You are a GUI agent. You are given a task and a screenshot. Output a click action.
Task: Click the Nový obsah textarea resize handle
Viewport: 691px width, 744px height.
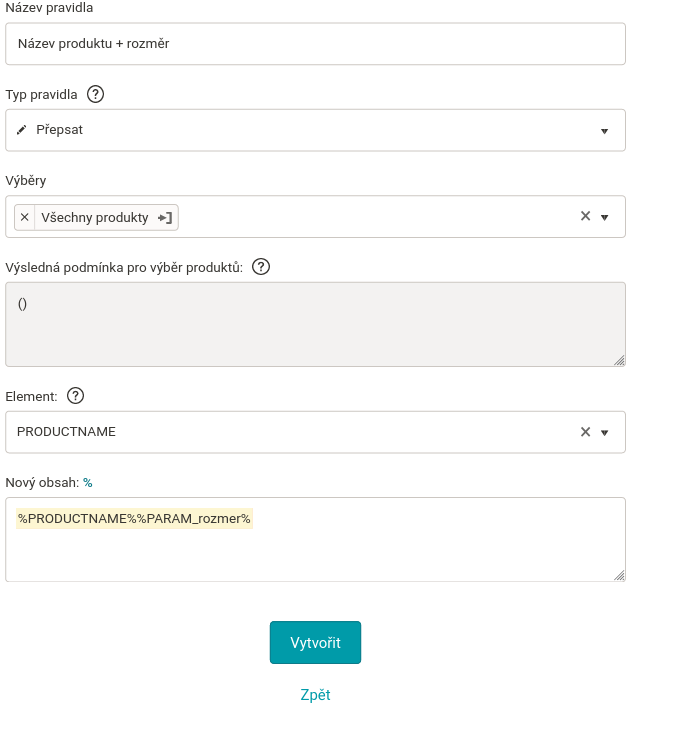(x=619, y=575)
